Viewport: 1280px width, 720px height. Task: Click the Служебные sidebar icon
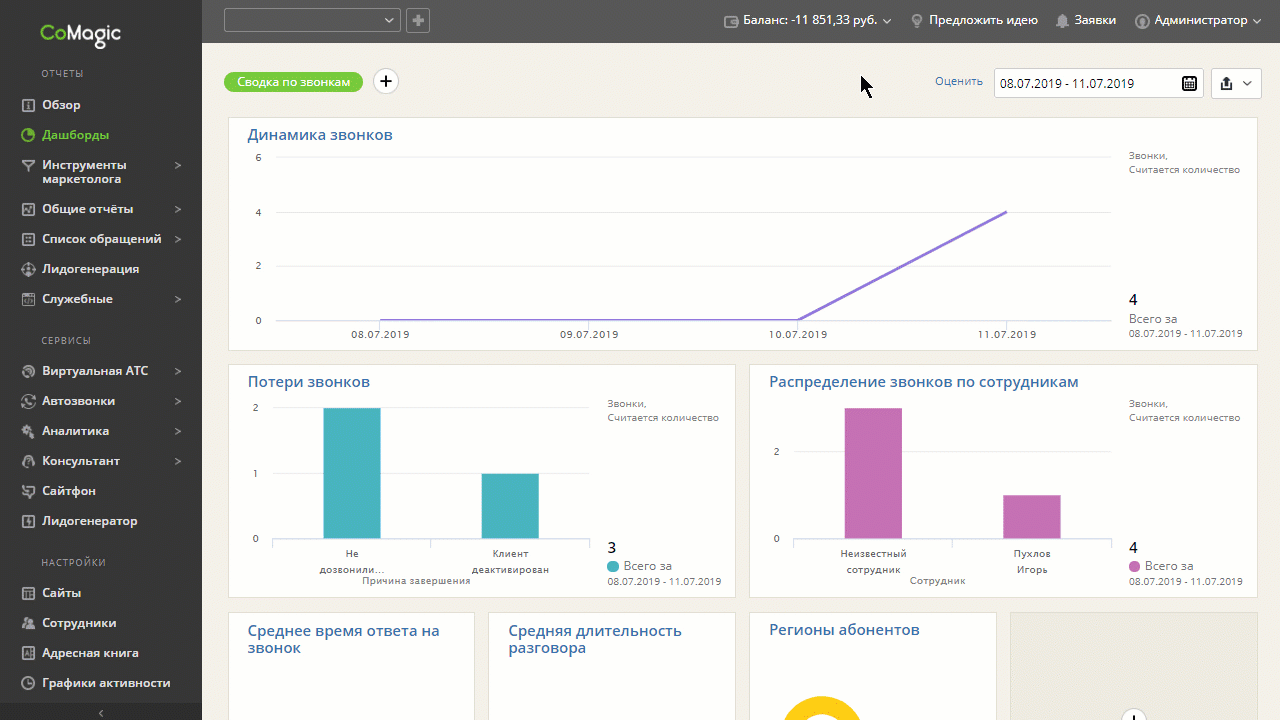[x=28, y=299]
